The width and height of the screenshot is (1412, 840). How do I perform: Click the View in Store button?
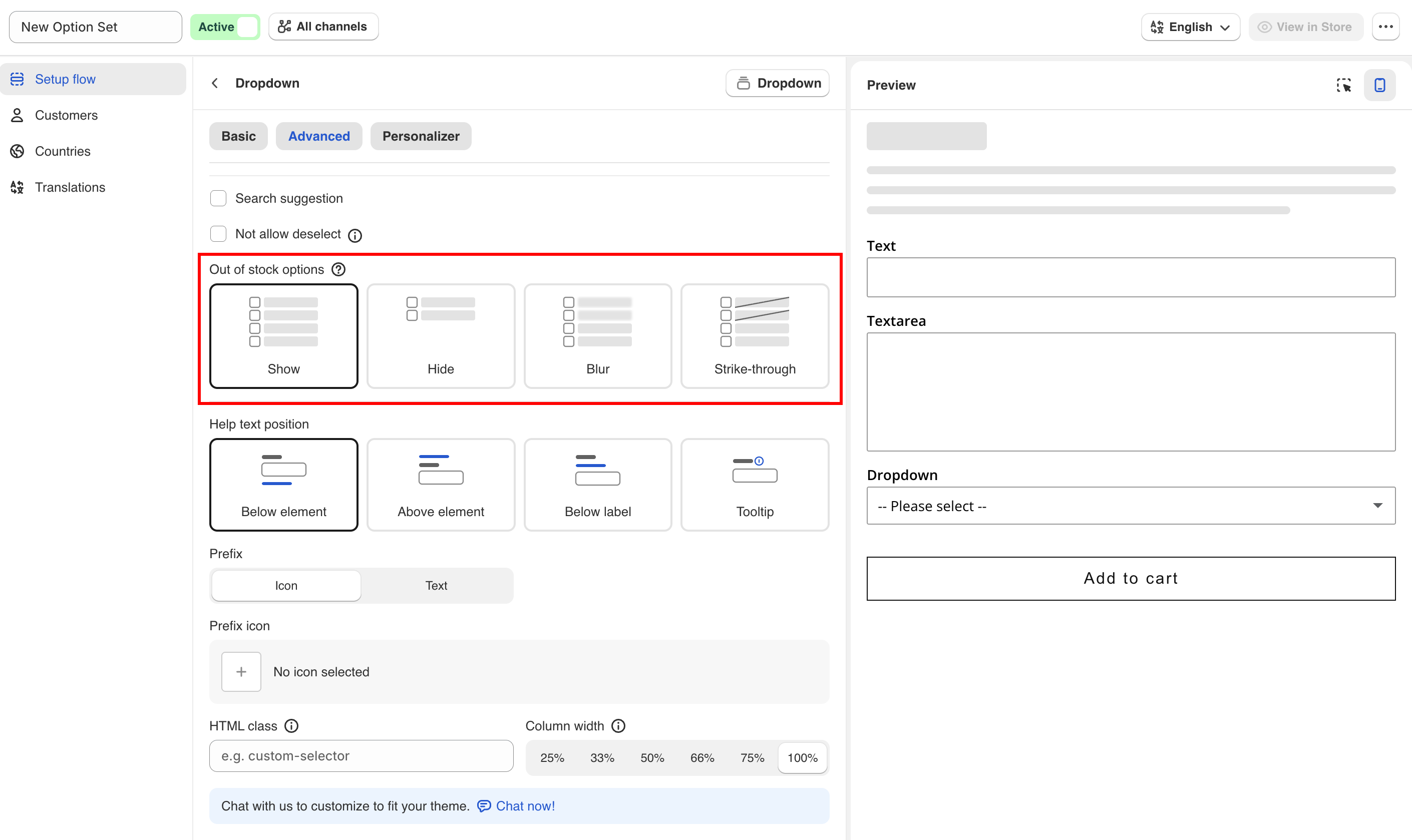(x=1305, y=27)
